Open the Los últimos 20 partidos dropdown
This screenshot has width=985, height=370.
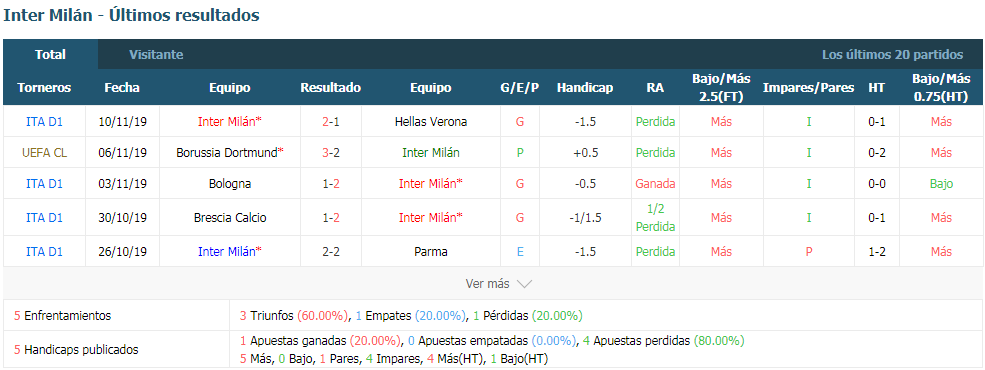click(x=892, y=55)
